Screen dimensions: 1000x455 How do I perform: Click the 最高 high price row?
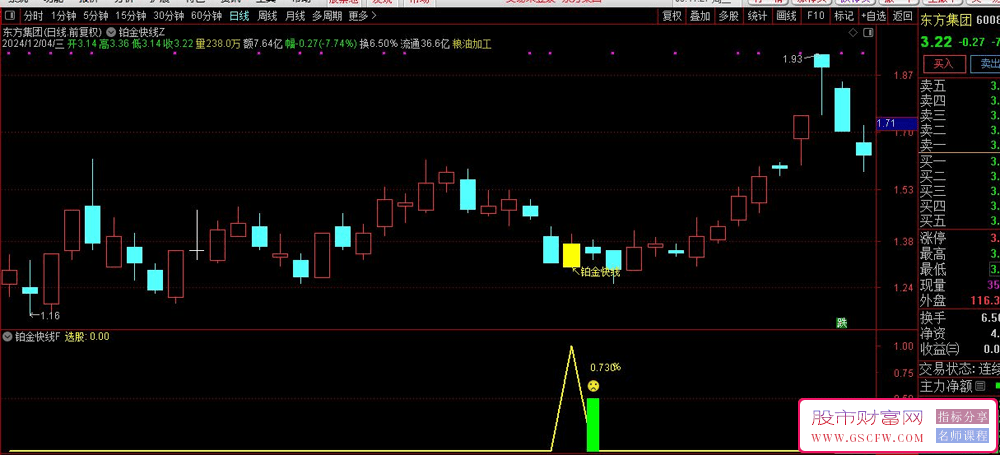959,255
